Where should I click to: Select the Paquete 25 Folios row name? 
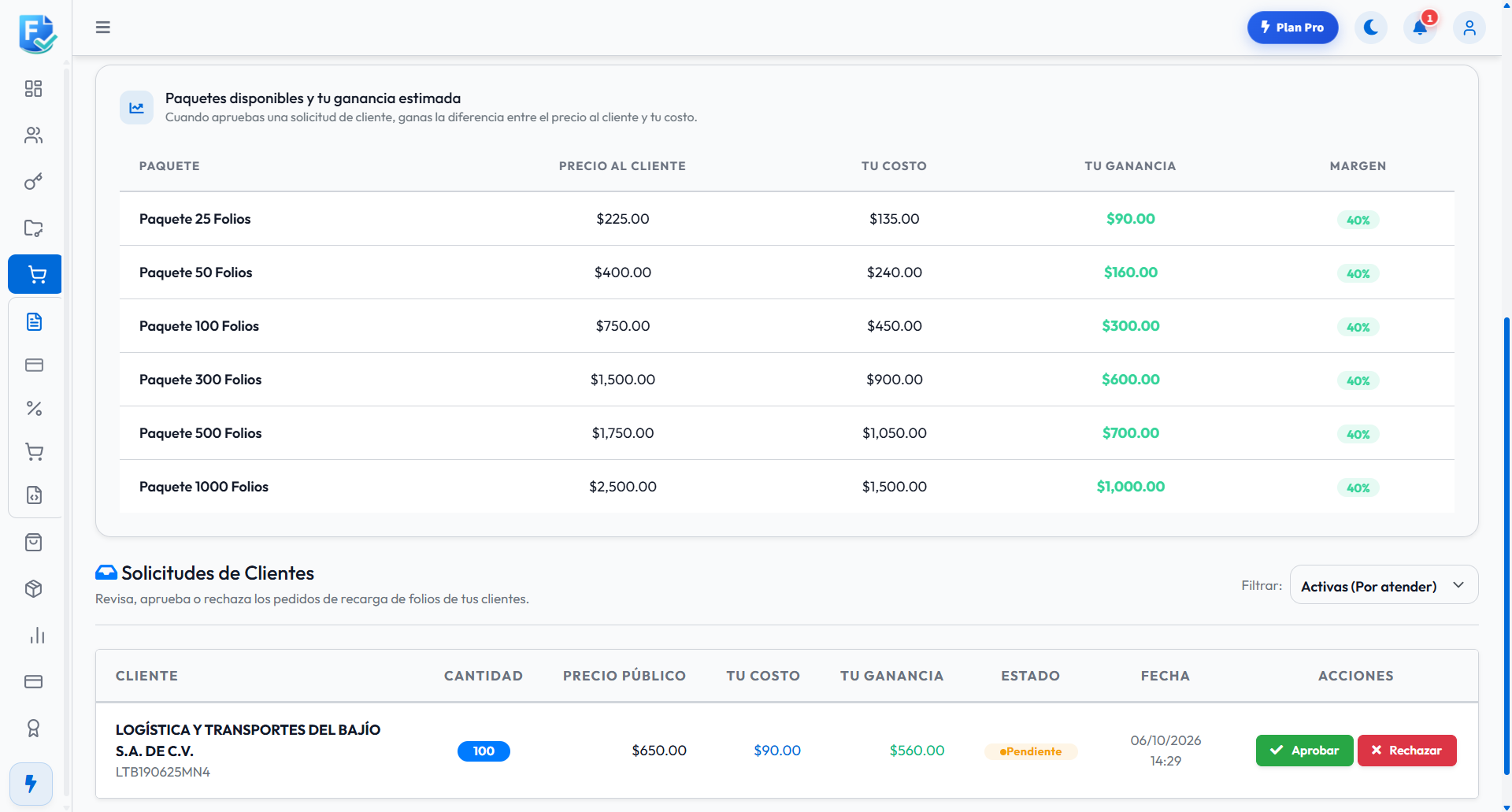pos(195,219)
